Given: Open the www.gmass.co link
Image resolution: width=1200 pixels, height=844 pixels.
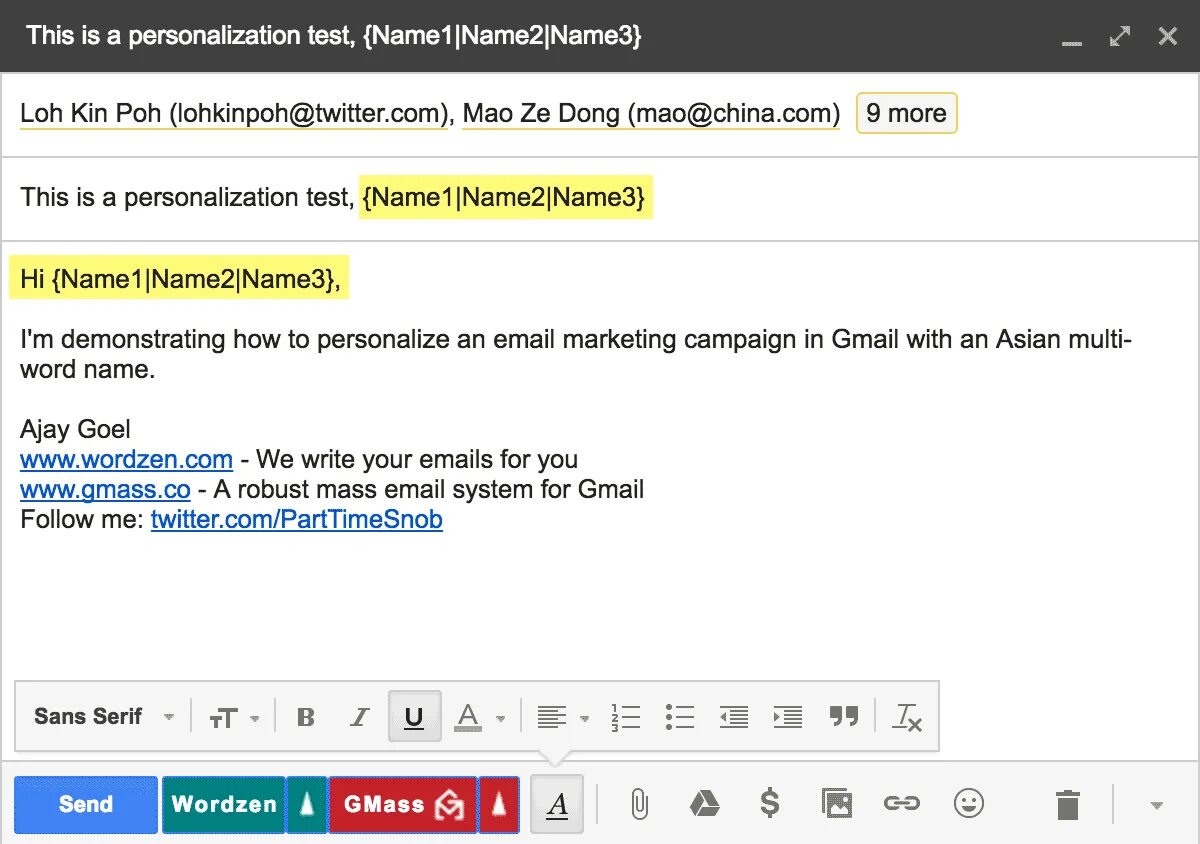Looking at the screenshot, I should tap(105, 490).
